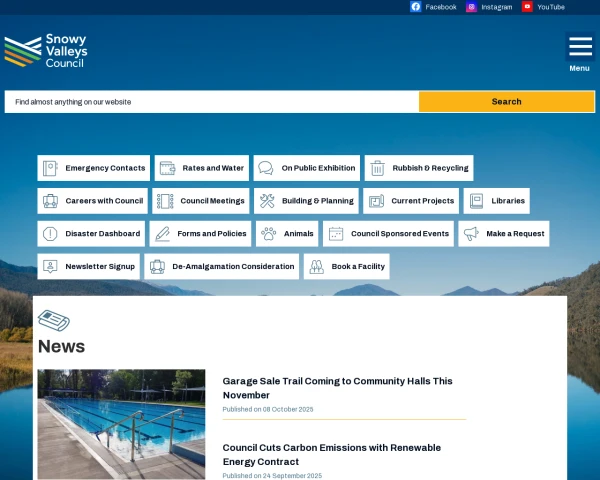Open Garage Sale Trail news article
600x480 pixels.
tap(337, 388)
